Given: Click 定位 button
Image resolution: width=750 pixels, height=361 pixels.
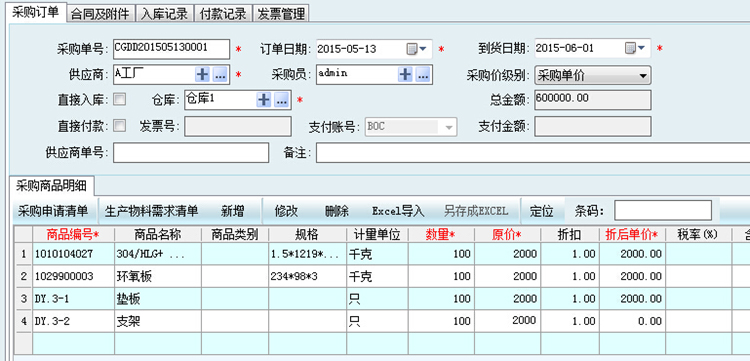Looking at the screenshot, I should point(541,211).
